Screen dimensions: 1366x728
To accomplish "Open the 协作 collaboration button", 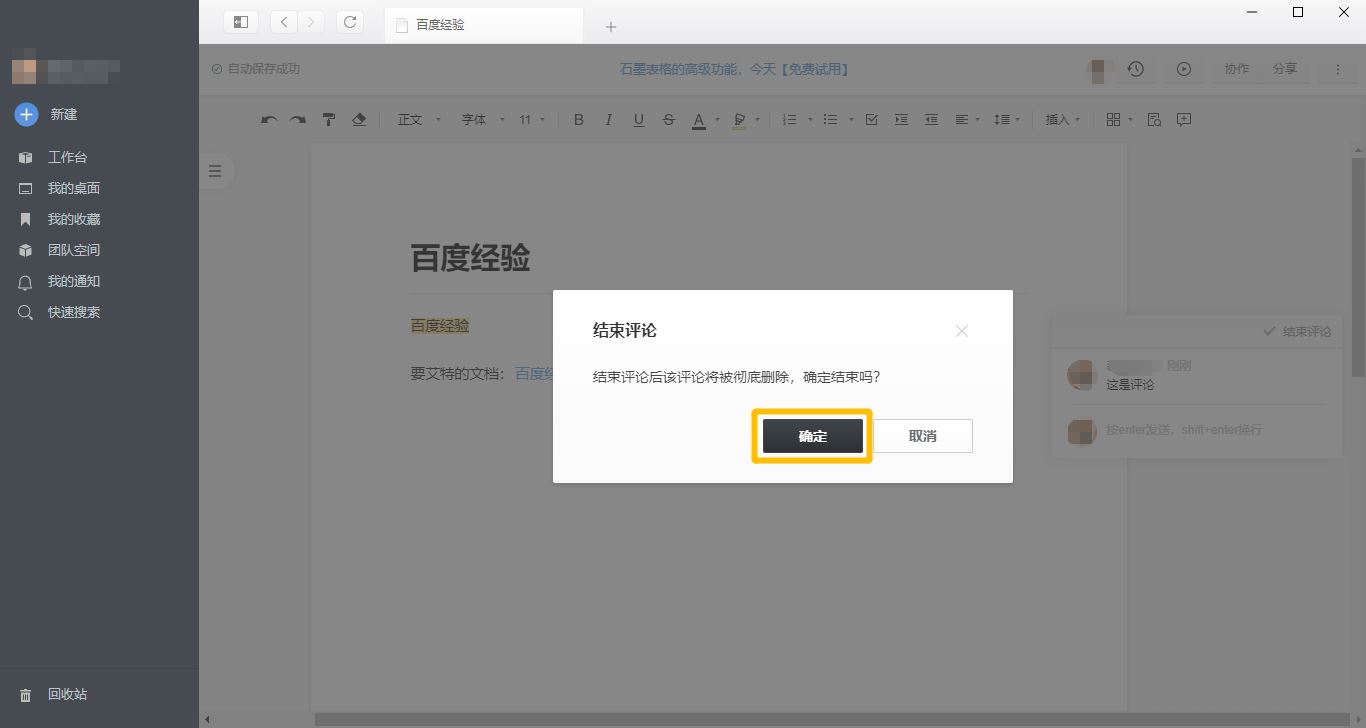I will click(1237, 69).
